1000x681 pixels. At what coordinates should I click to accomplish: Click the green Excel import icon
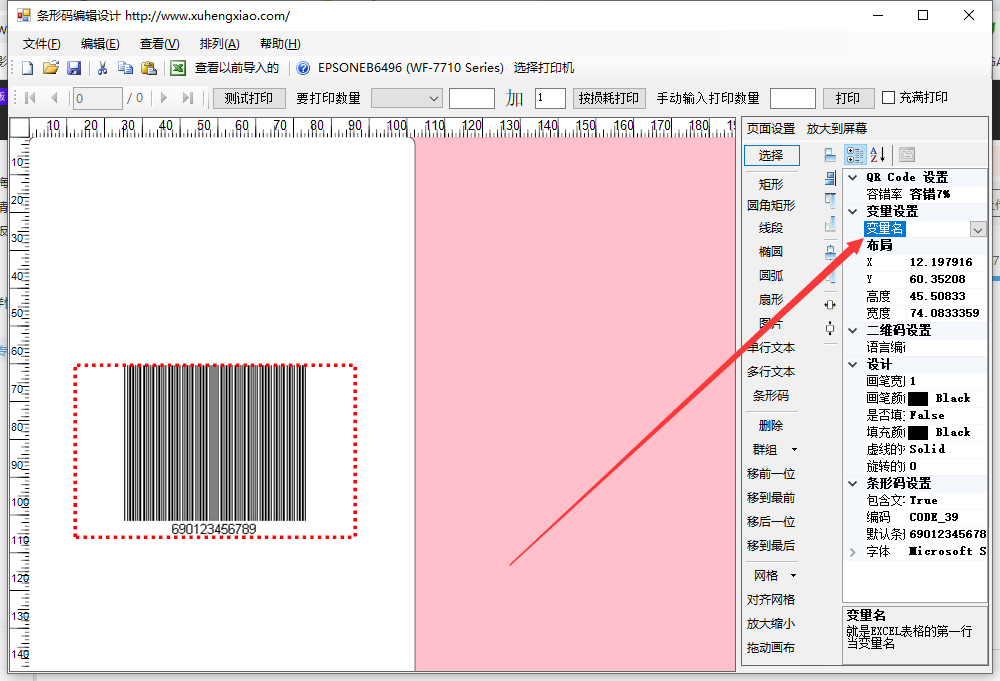tap(178, 68)
